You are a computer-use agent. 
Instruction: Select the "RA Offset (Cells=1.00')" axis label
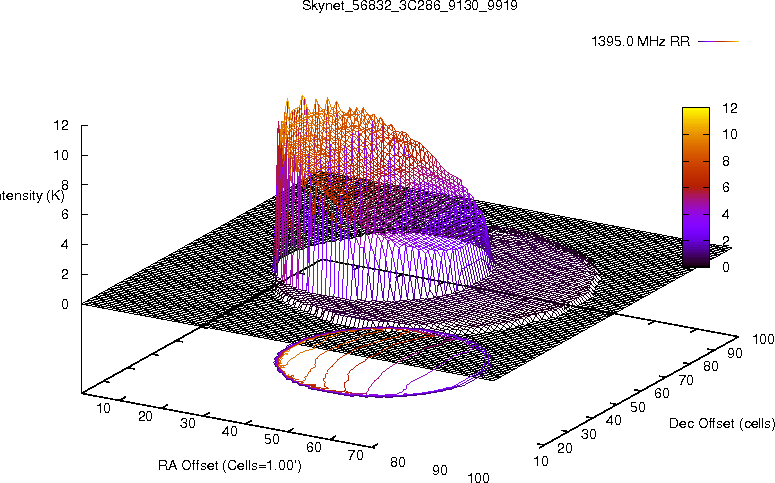tap(230, 466)
